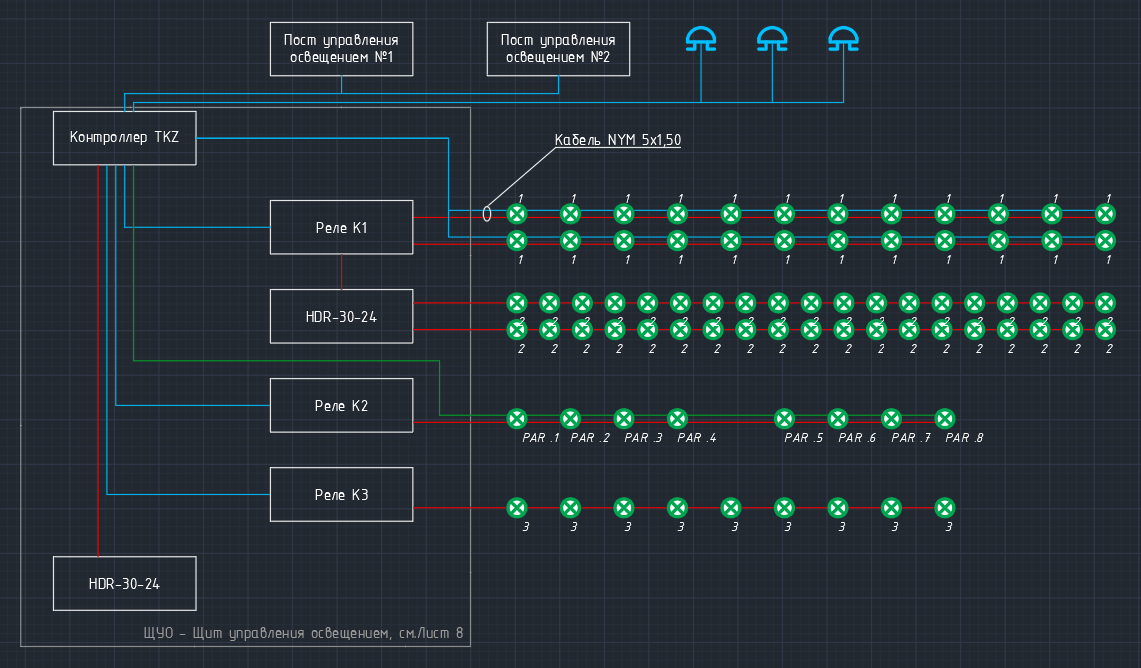Select Пост управления освещением №1 block

coord(341,49)
